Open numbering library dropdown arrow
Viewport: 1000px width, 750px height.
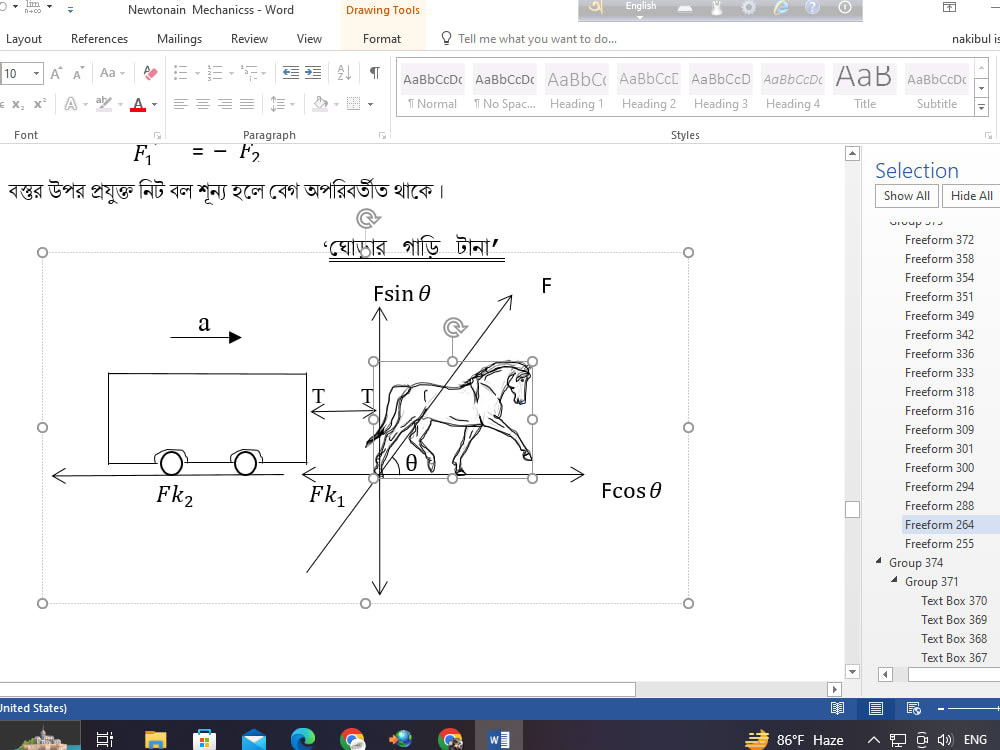click(x=231, y=73)
